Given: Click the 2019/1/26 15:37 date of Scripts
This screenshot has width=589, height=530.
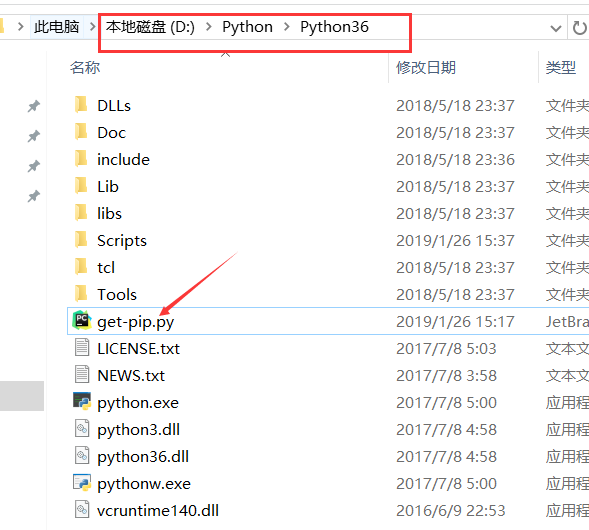Looking at the screenshot, I should pyautogui.click(x=455, y=241).
